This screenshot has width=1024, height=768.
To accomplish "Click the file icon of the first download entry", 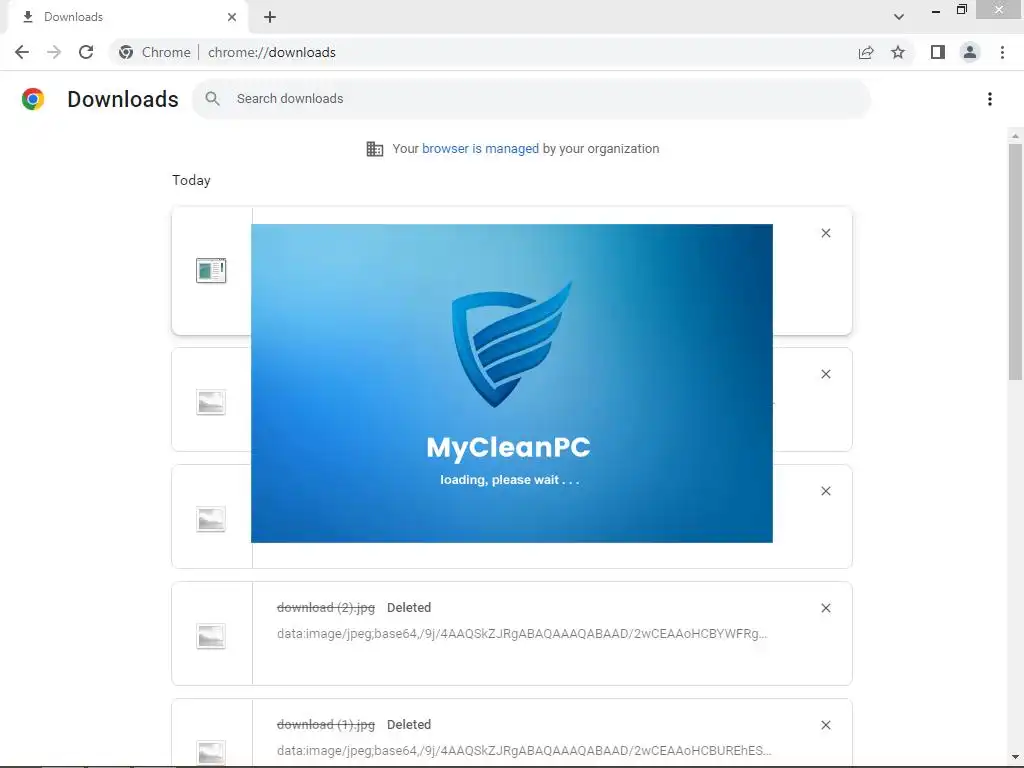I will coord(211,270).
